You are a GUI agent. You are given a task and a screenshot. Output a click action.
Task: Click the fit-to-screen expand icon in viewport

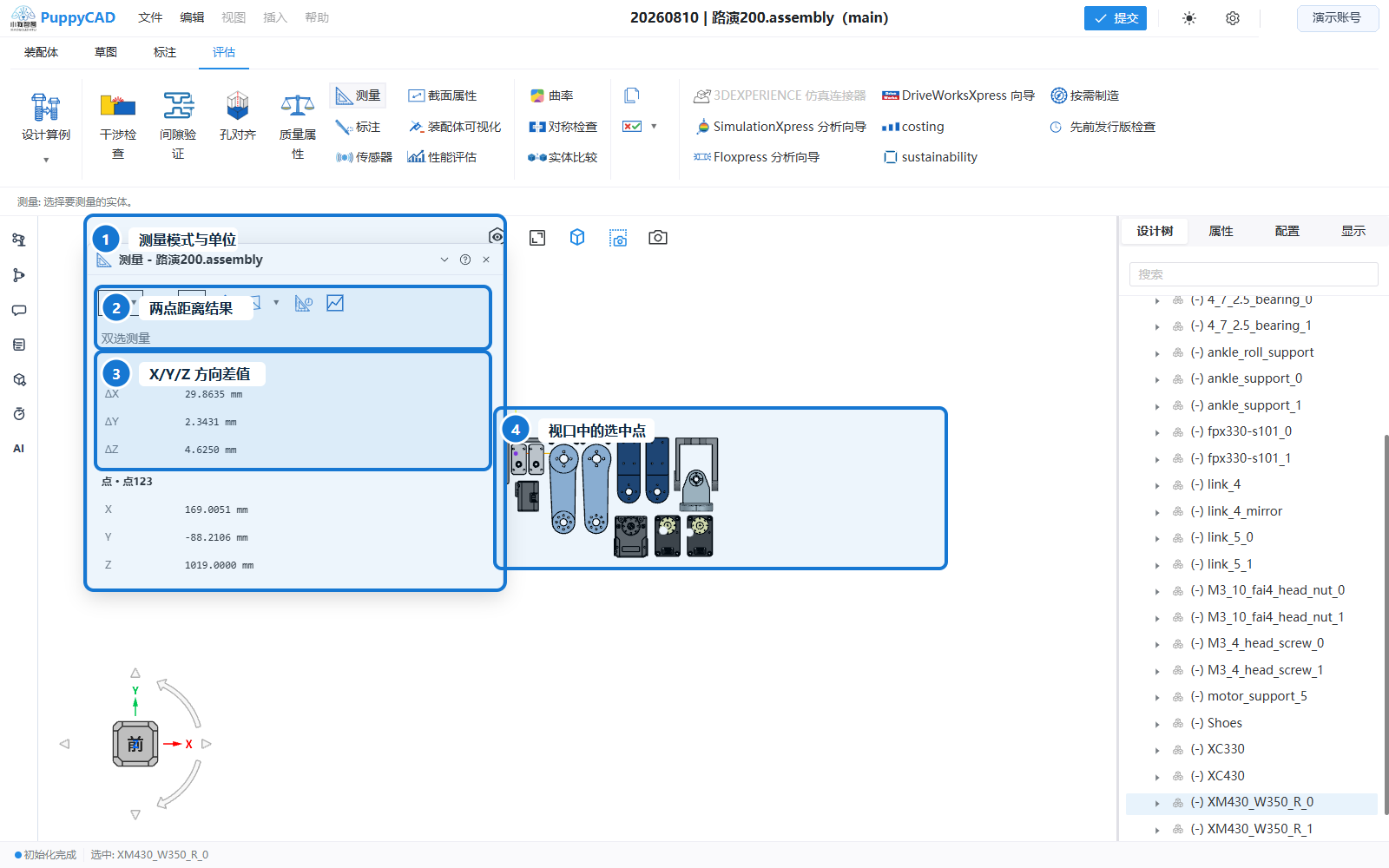point(537,238)
